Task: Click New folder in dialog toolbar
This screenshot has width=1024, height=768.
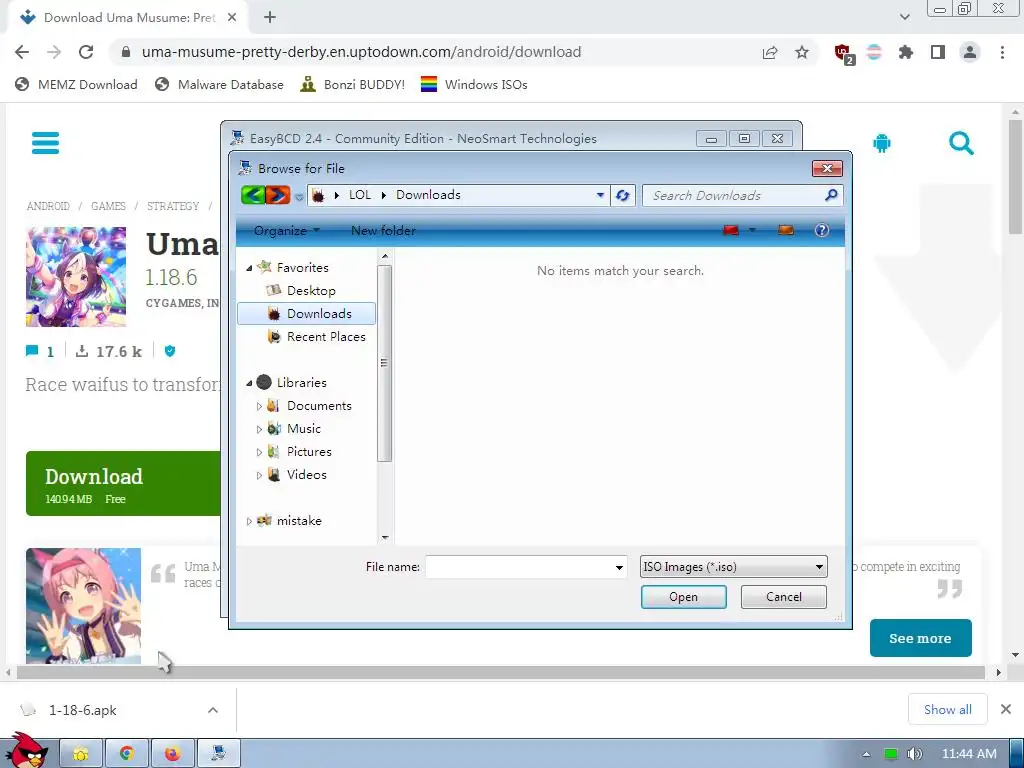Action: [x=383, y=231]
